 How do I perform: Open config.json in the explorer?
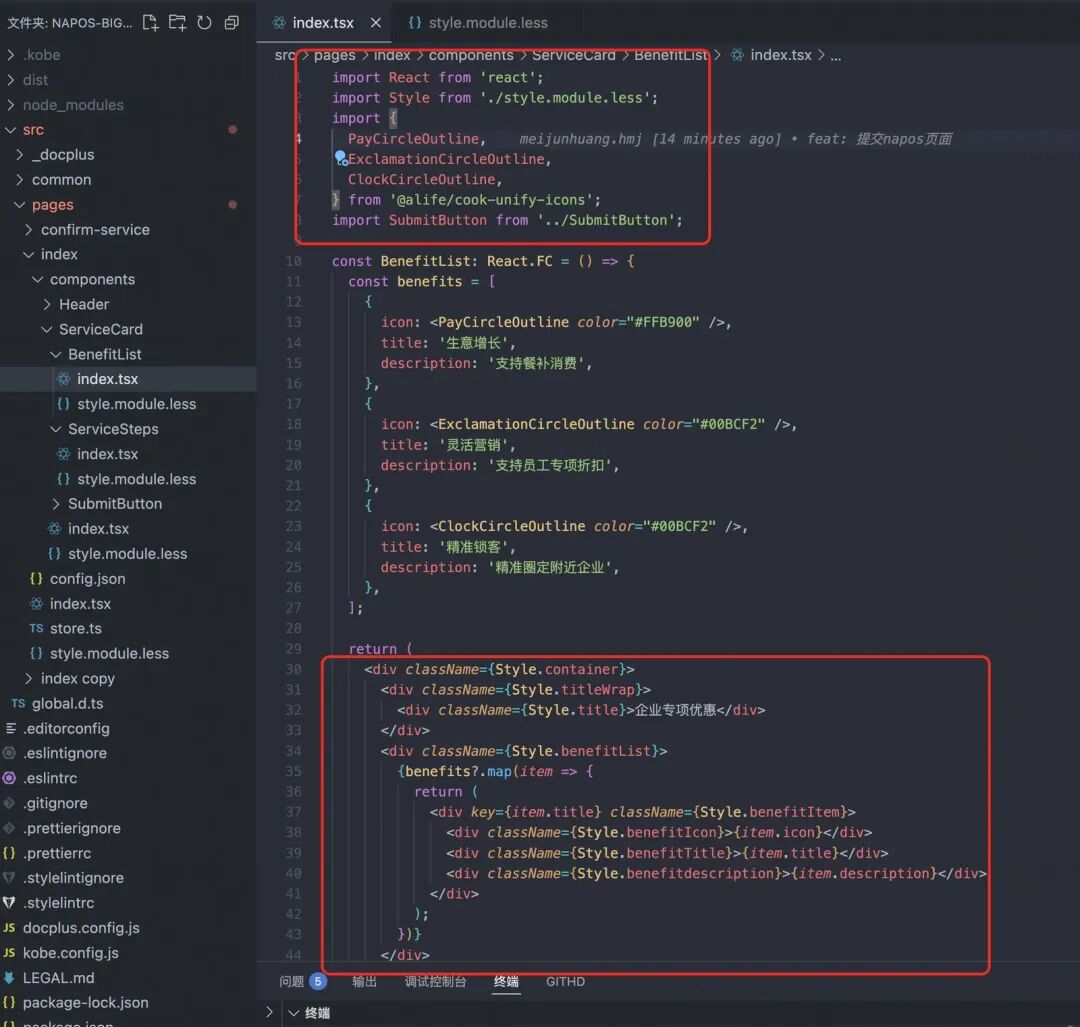87,578
